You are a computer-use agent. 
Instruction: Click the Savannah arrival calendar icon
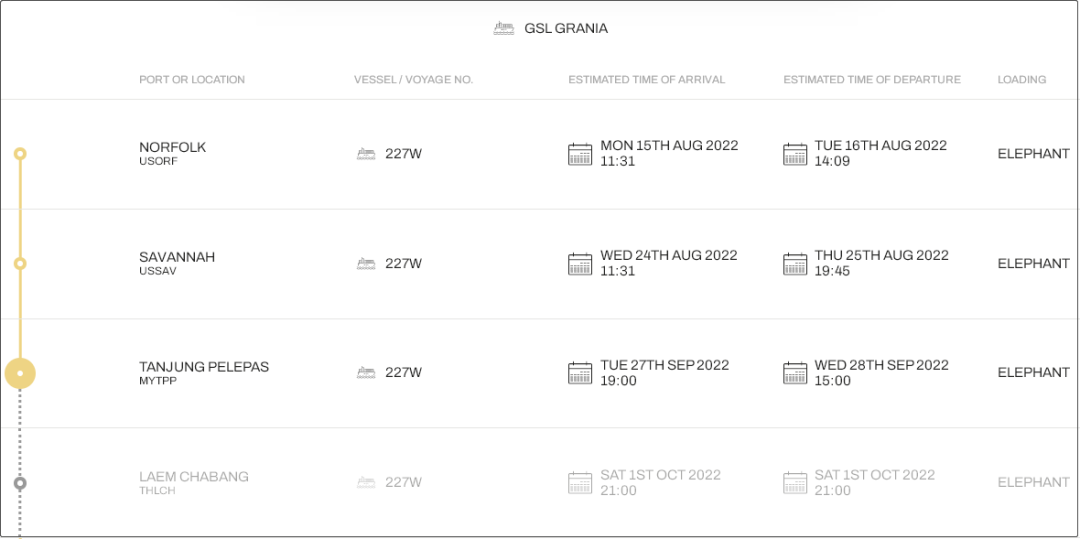580,264
